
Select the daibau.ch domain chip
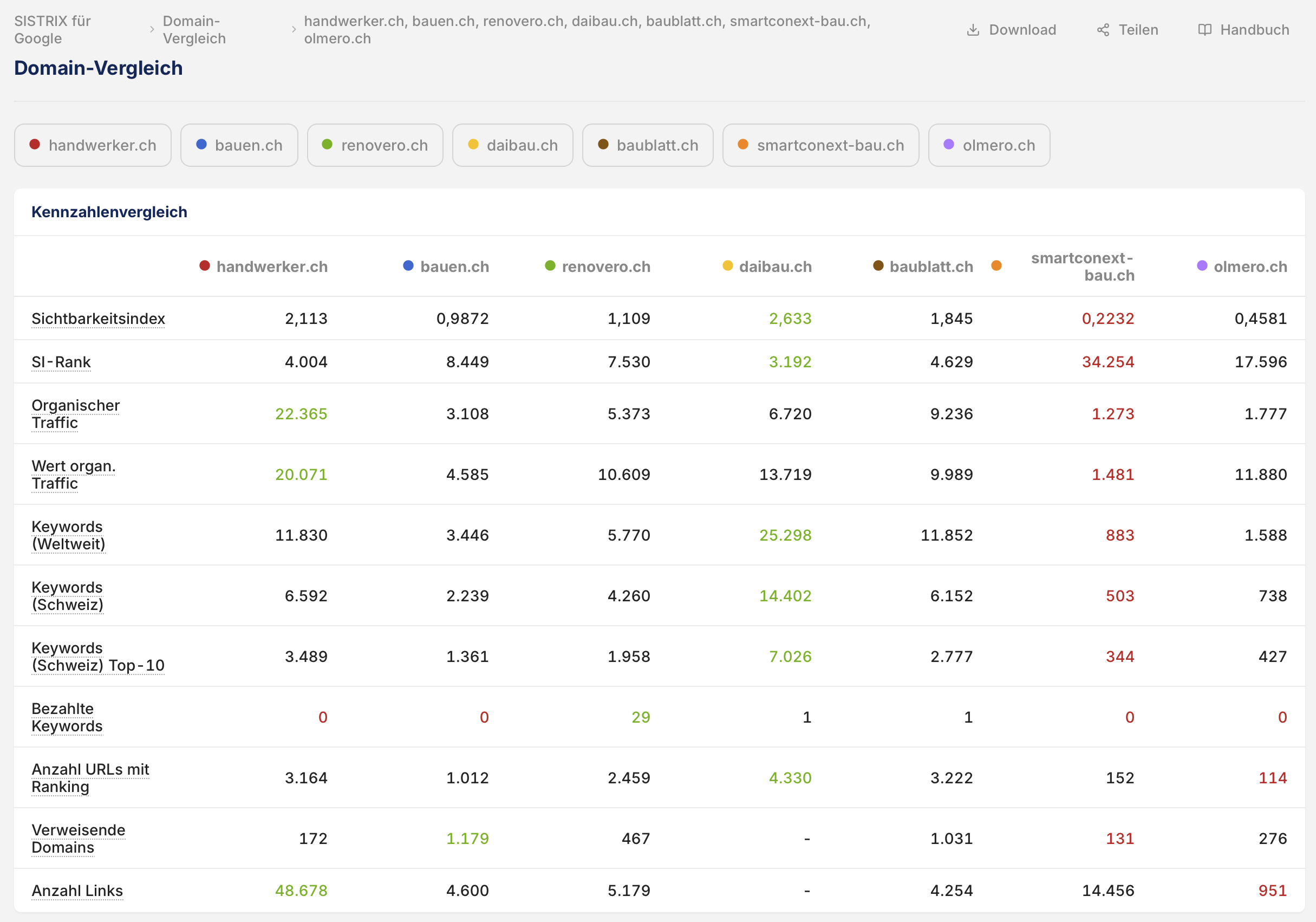click(512, 145)
